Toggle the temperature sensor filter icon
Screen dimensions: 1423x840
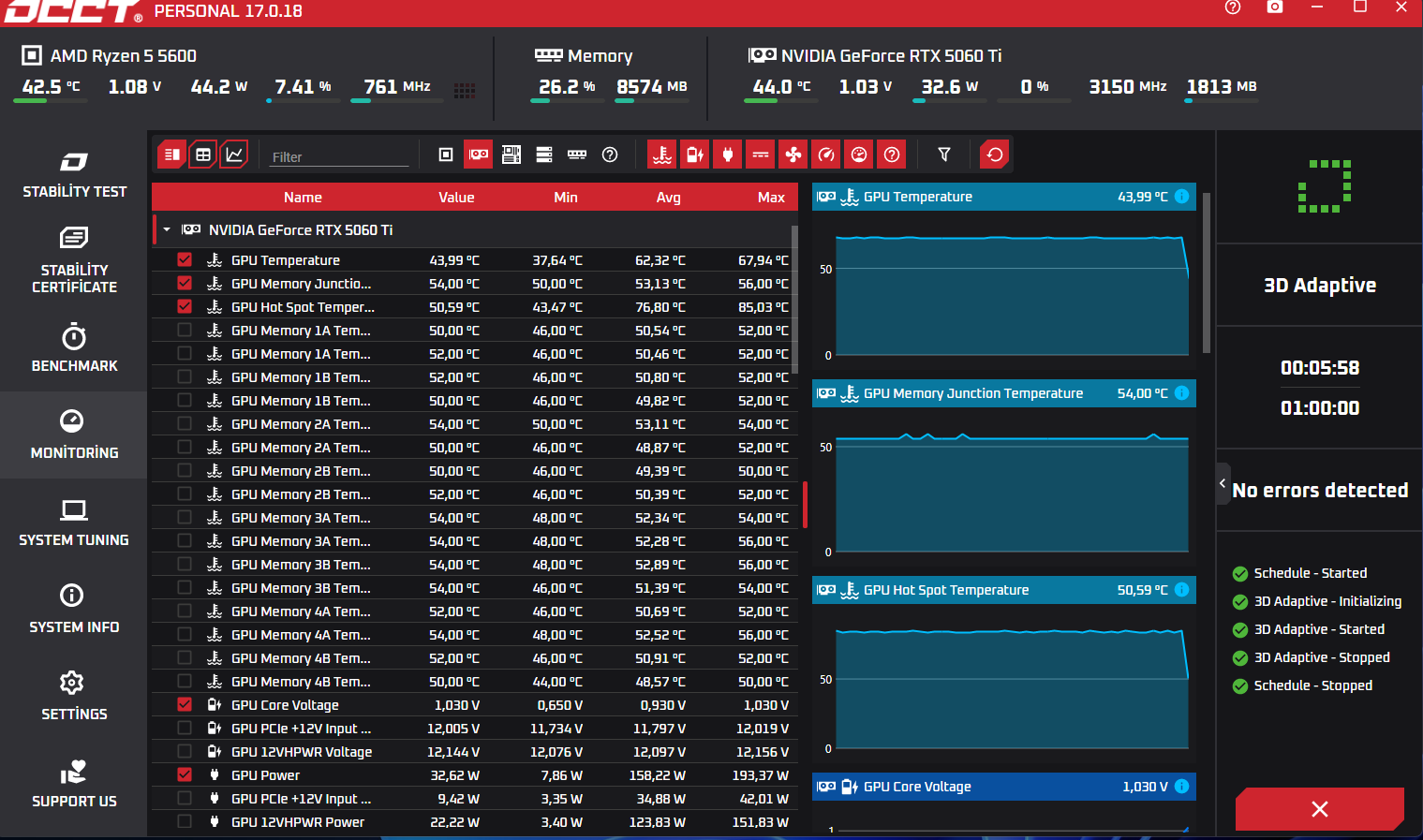[x=662, y=155]
